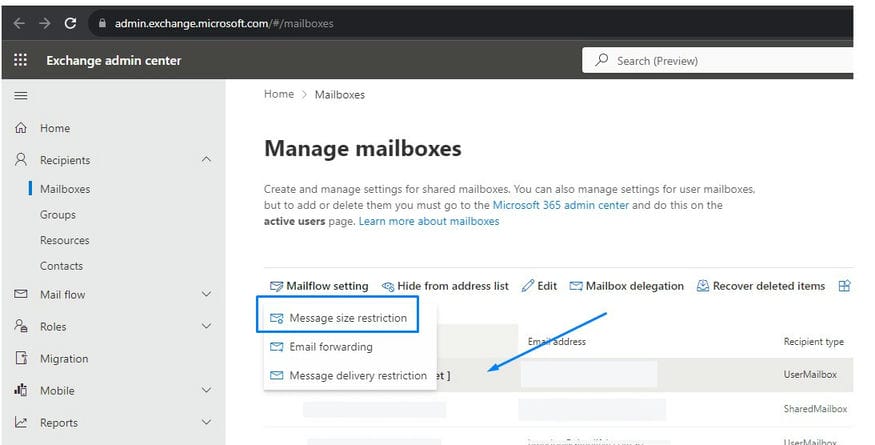Click the Home breadcrumb link

click(x=278, y=94)
